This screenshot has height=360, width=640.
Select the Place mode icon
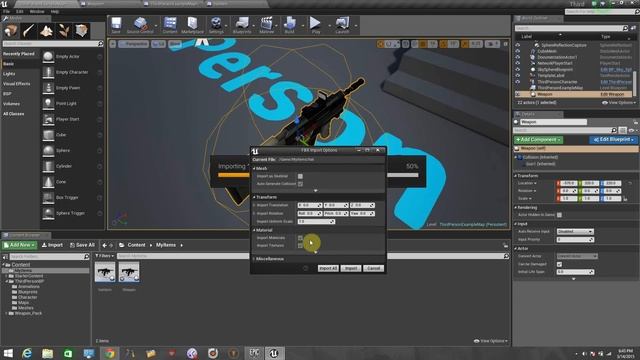[x=11, y=31]
